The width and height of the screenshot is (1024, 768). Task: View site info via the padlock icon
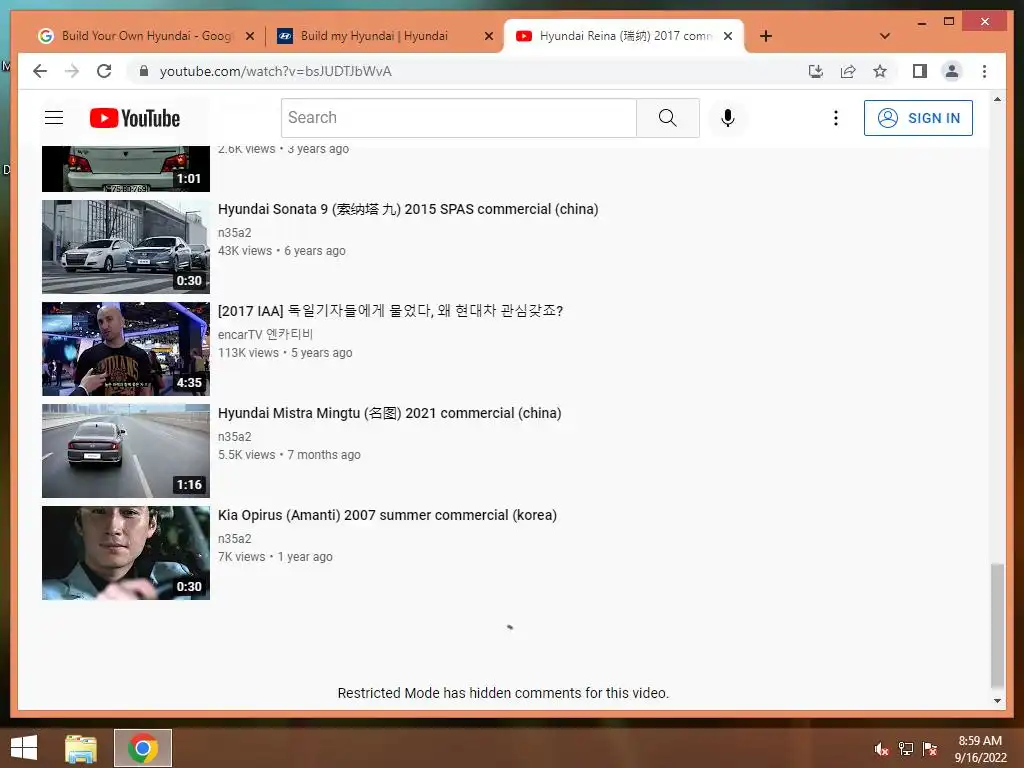[x=144, y=71]
